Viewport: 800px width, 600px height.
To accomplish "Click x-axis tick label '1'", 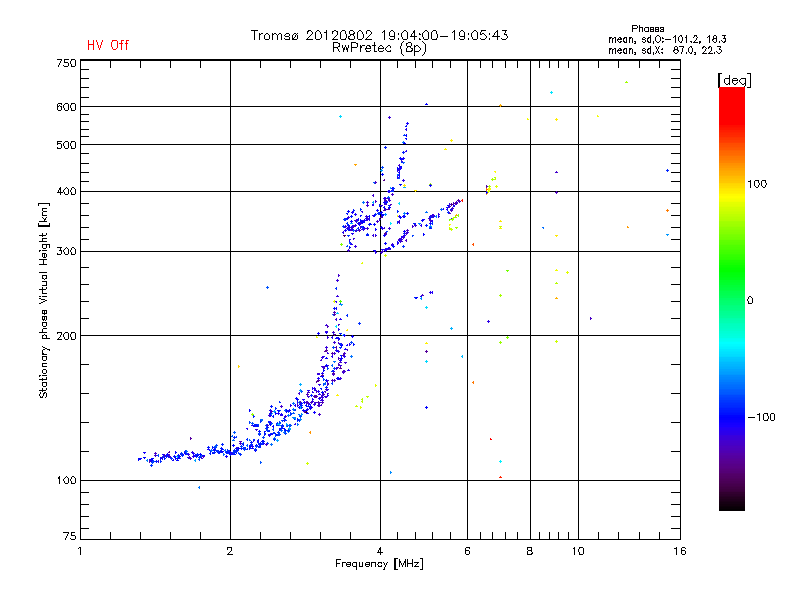I will click(x=80, y=551).
